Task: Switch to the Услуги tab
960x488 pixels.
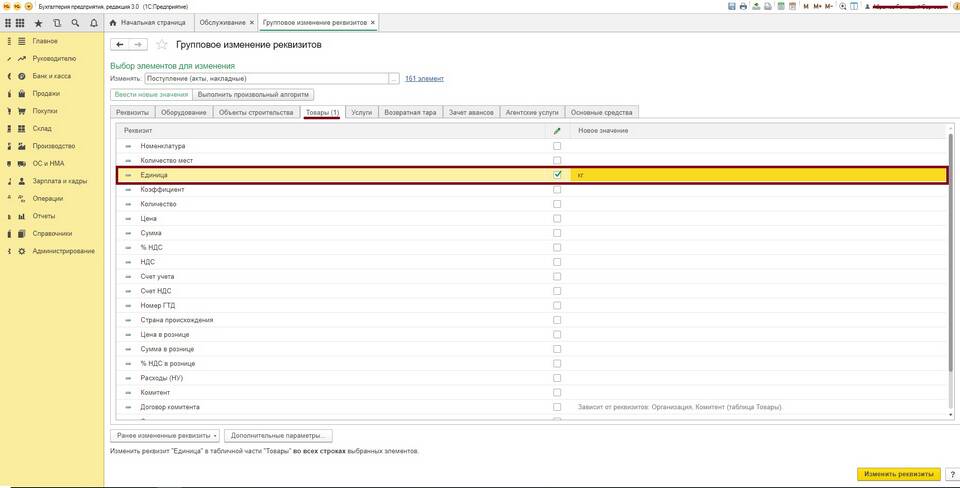Action: coord(361,112)
